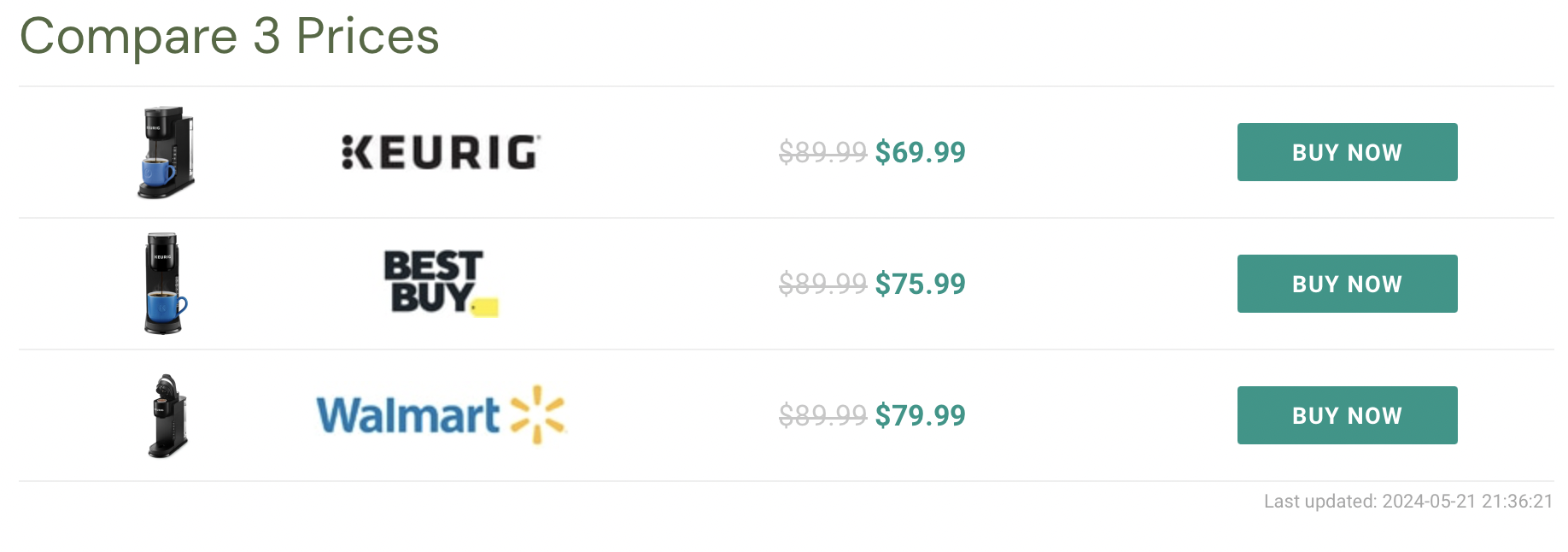
Task: Select the $79.99 sale price
Action: 921,415
